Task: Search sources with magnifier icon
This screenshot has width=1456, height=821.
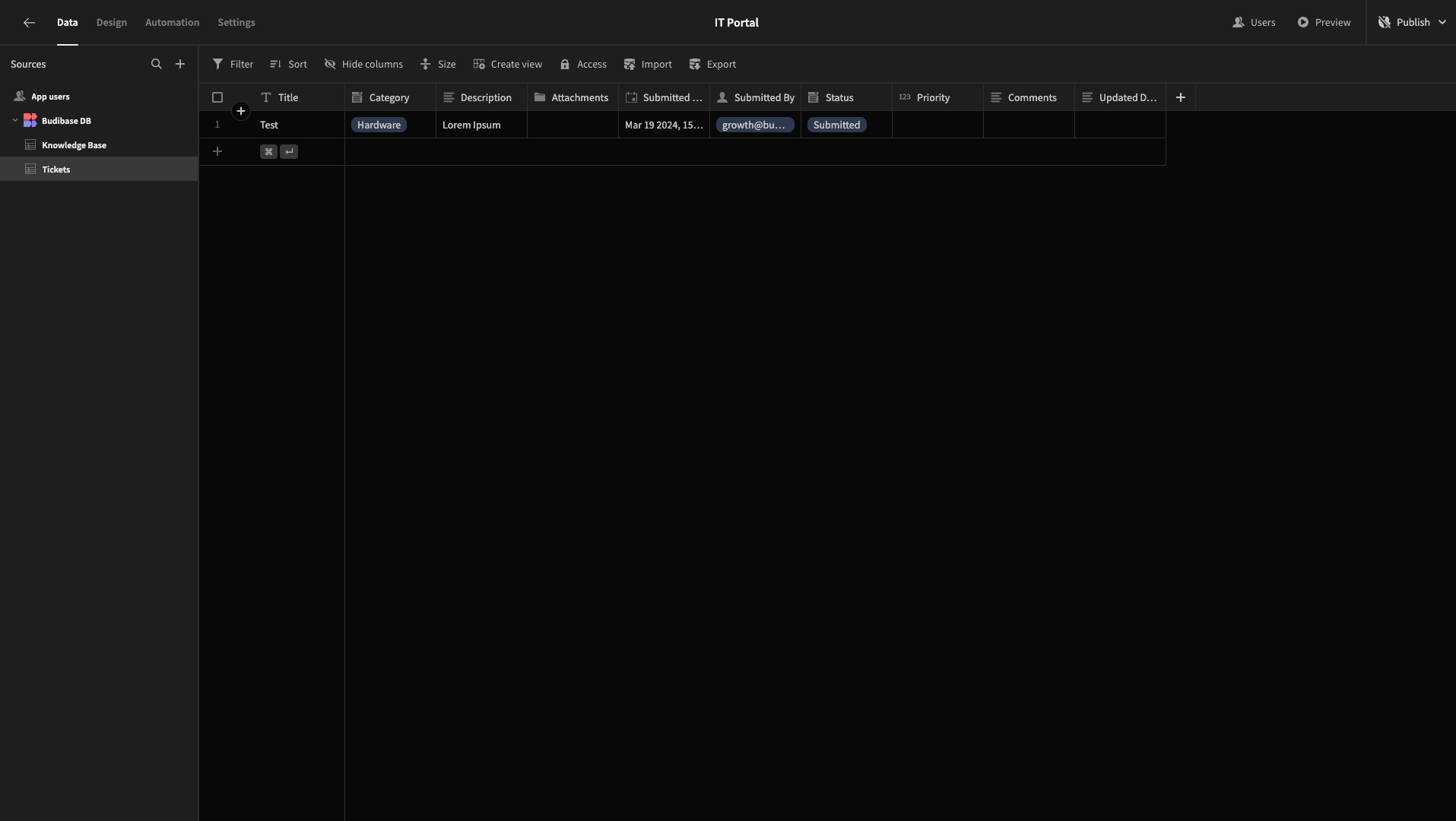Action: tap(157, 64)
